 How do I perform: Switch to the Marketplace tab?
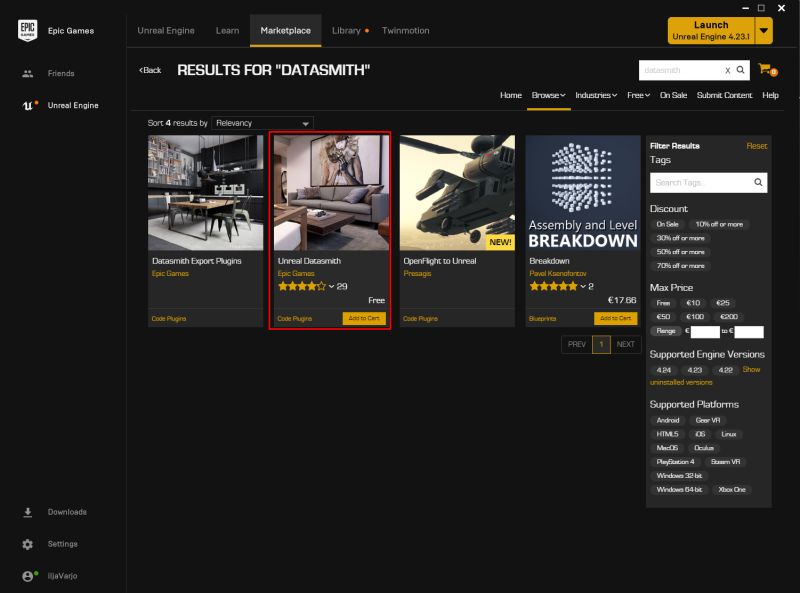[x=285, y=30]
